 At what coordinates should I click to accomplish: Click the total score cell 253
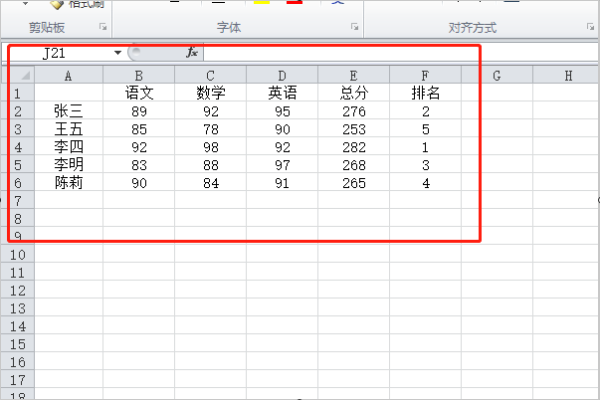(354, 129)
